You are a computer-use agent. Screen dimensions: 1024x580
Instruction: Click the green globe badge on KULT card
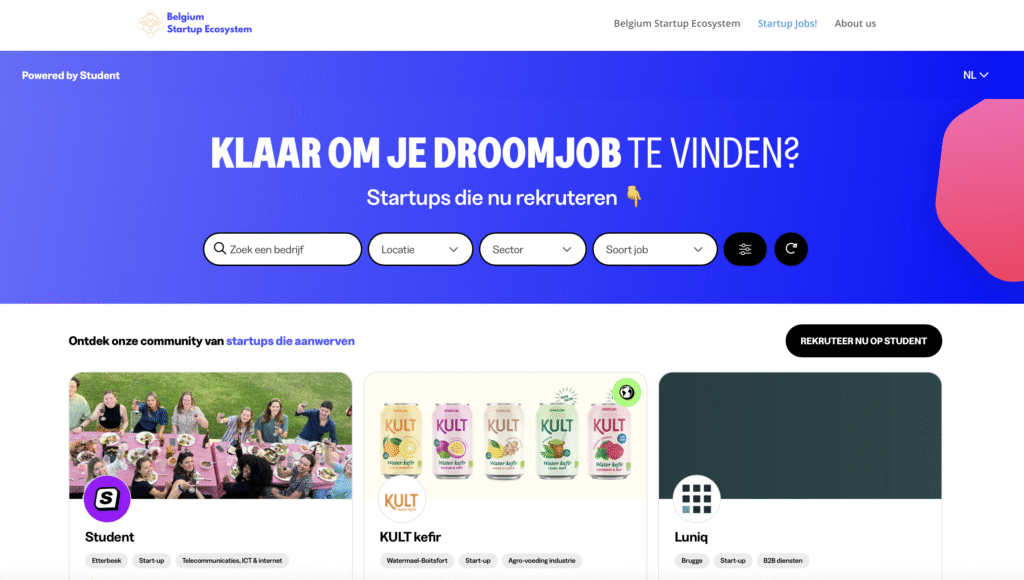626,393
